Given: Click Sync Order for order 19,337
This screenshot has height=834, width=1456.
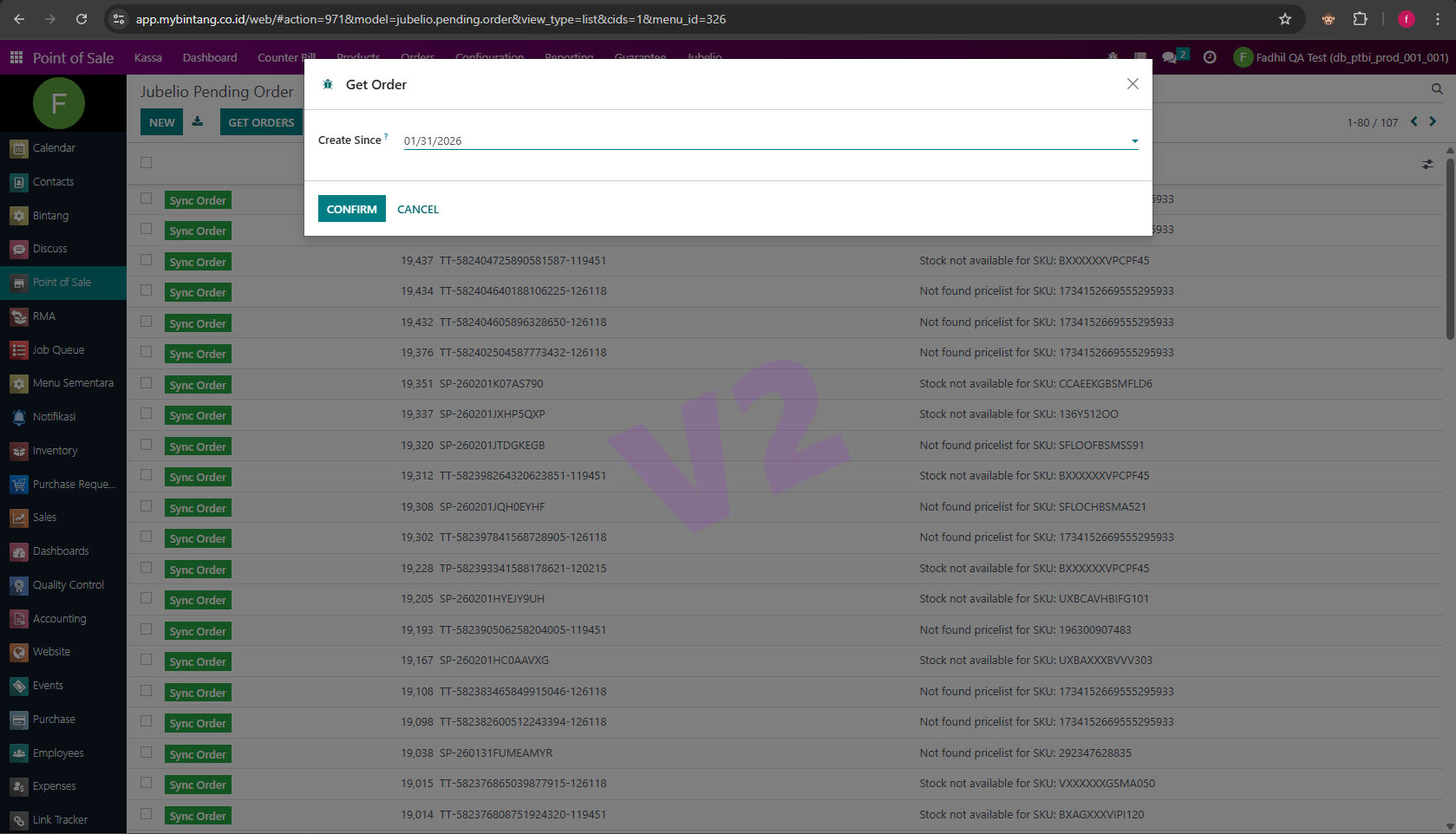Looking at the screenshot, I should [x=198, y=415].
